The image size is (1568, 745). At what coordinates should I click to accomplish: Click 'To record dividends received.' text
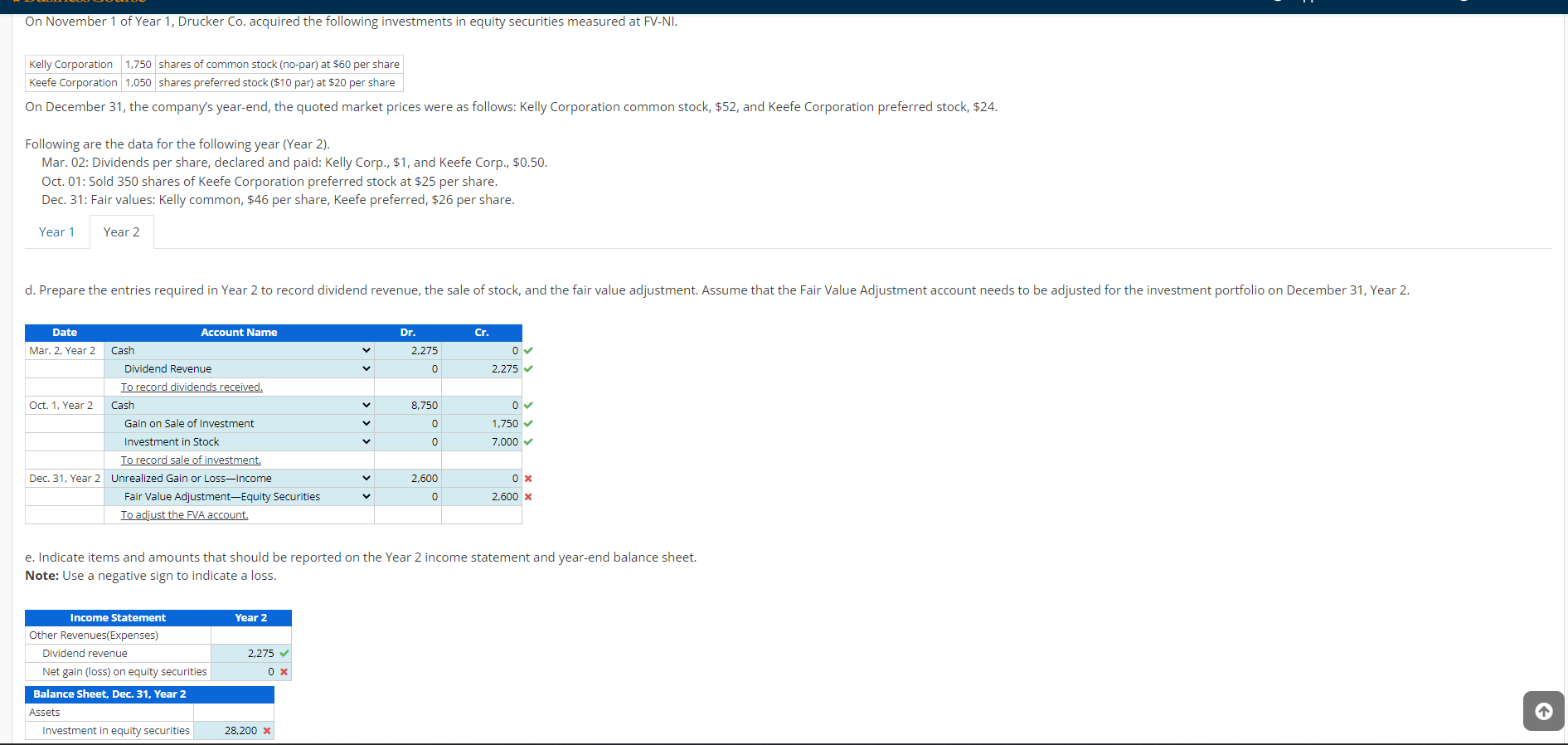192,387
